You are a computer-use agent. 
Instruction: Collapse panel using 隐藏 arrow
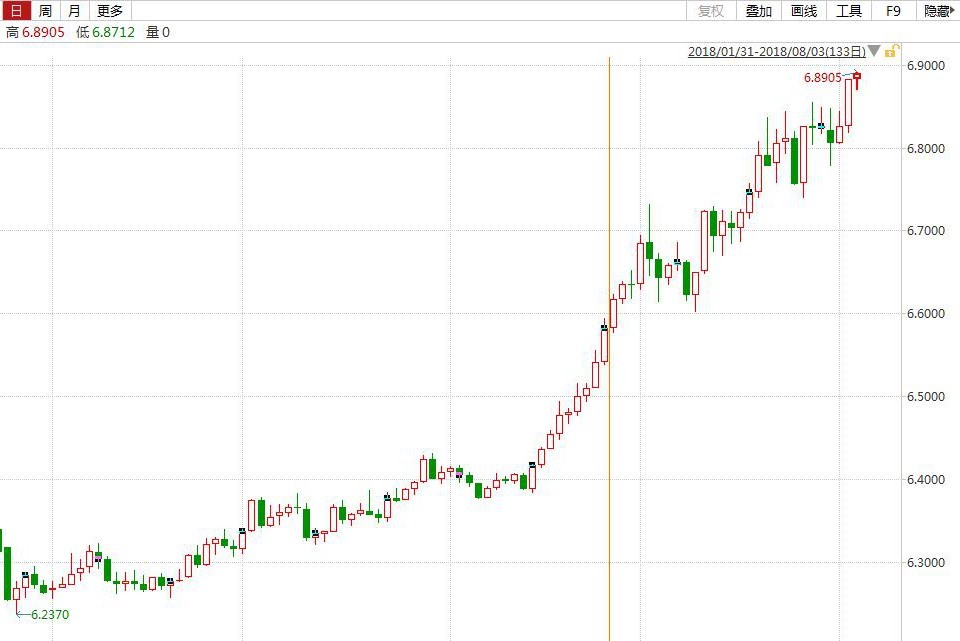click(x=938, y=11)
